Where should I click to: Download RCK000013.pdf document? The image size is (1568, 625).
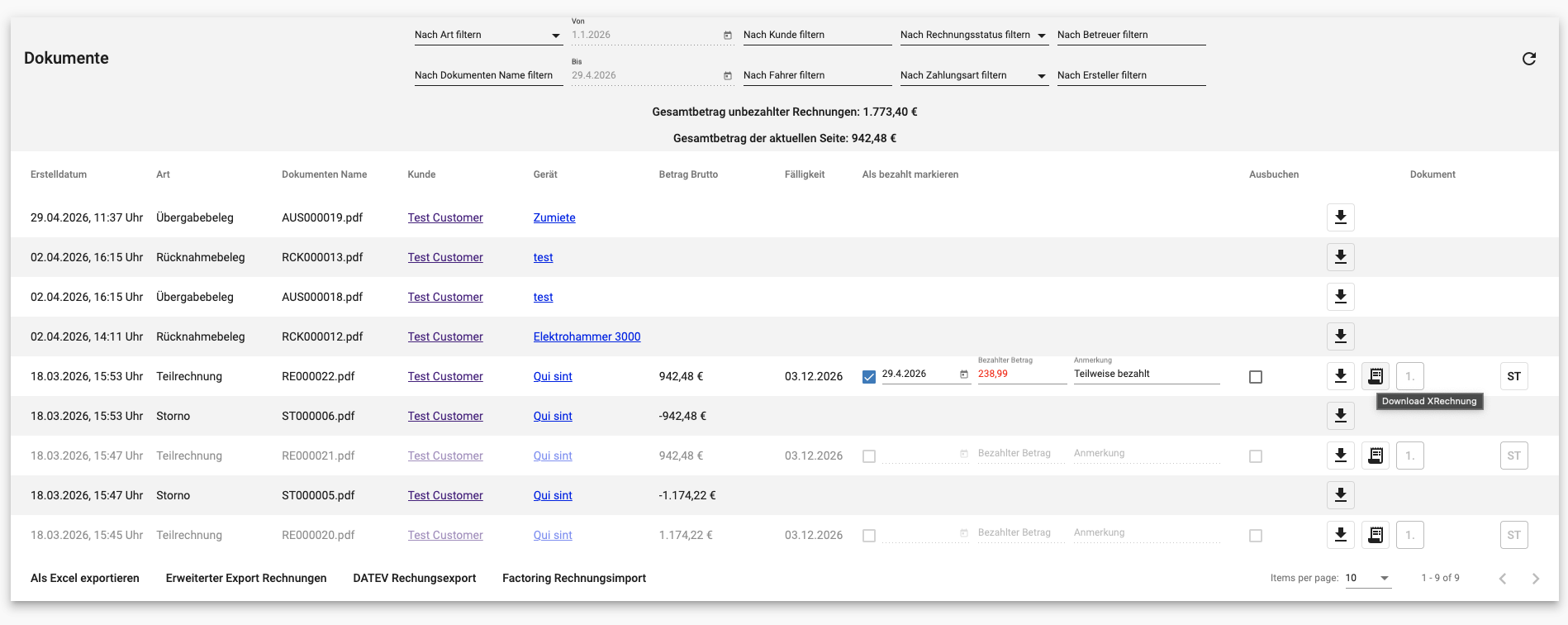click(x=1341, y=257)
